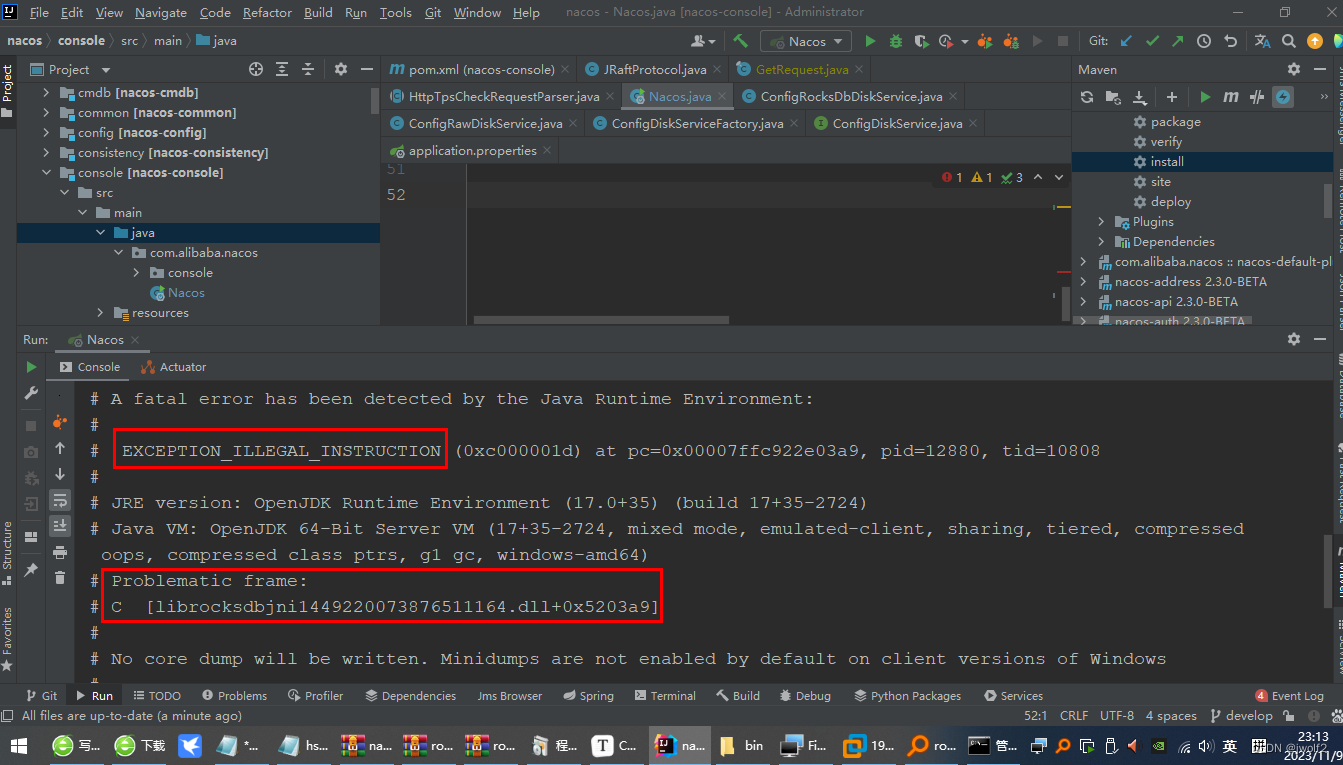Open the Actuator tab in the Run panel
This screenshot has width=1343, height=765.
(174, 367)
